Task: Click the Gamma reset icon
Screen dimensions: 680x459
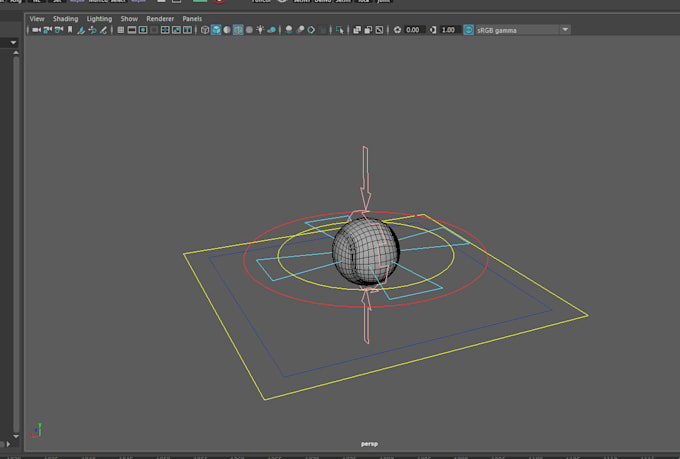Action: coord(433,30)
